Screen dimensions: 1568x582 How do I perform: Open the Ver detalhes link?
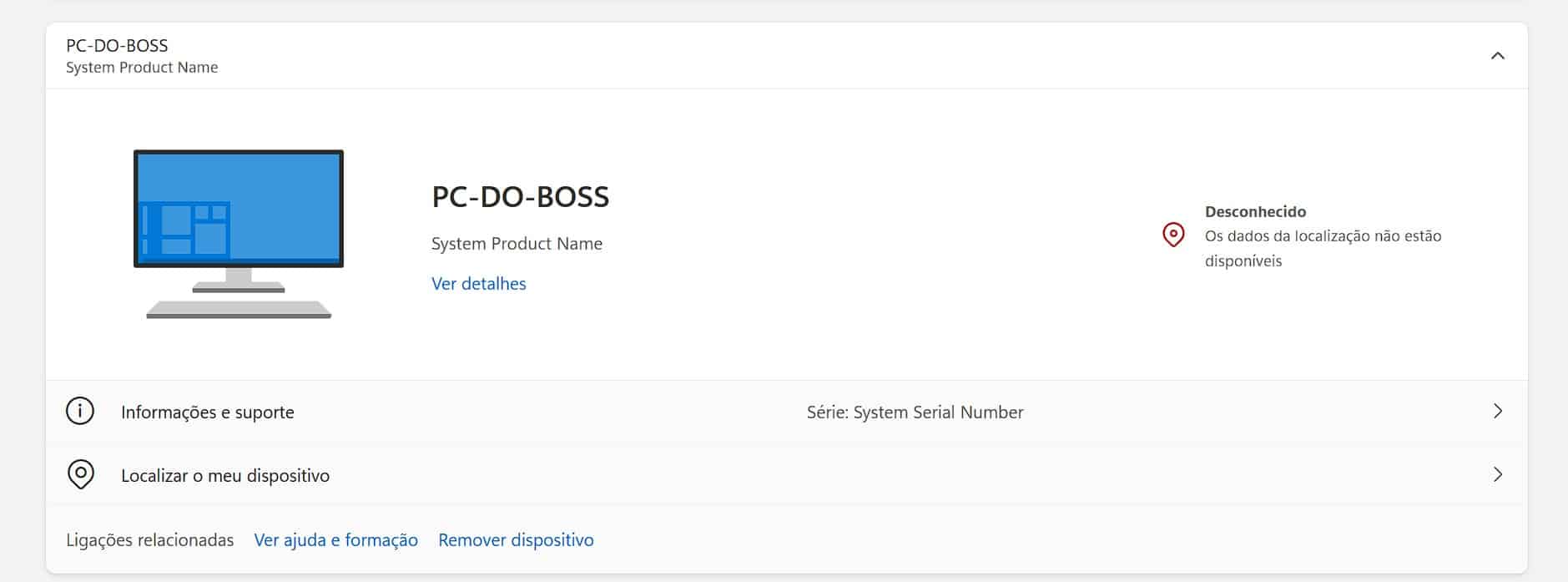click(x=478, y=284)
